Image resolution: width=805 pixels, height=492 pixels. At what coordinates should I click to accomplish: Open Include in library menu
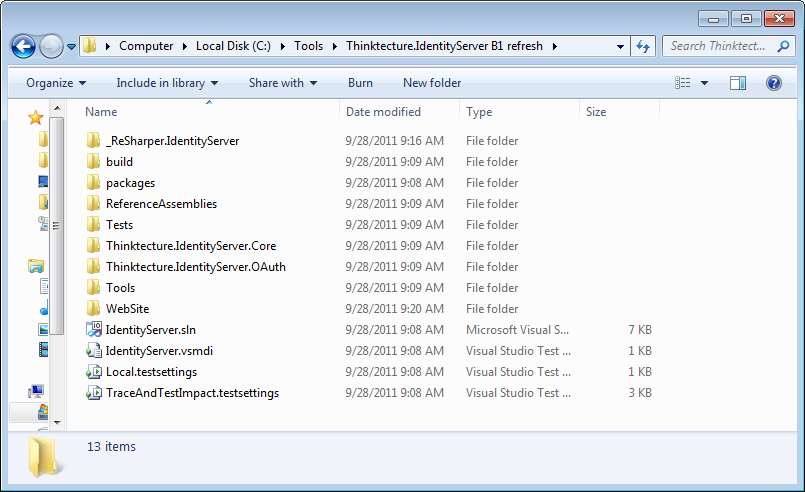click(x=167, y=83)
